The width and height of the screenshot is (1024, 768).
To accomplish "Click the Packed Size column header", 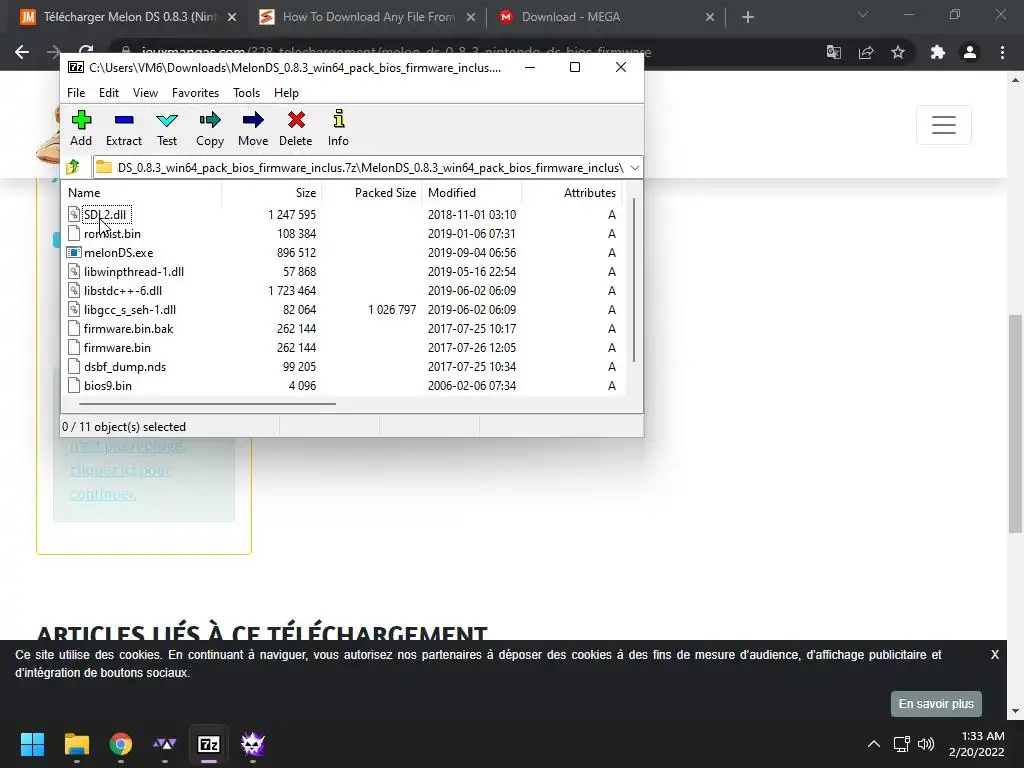I will point(371,193).
